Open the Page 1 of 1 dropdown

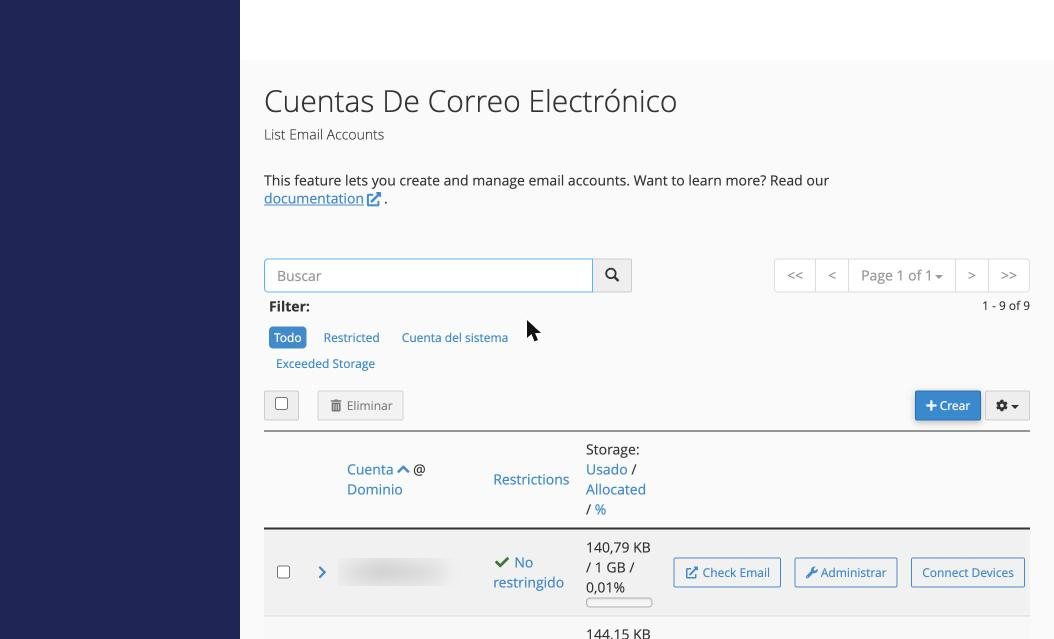click(x=901, y=275)
